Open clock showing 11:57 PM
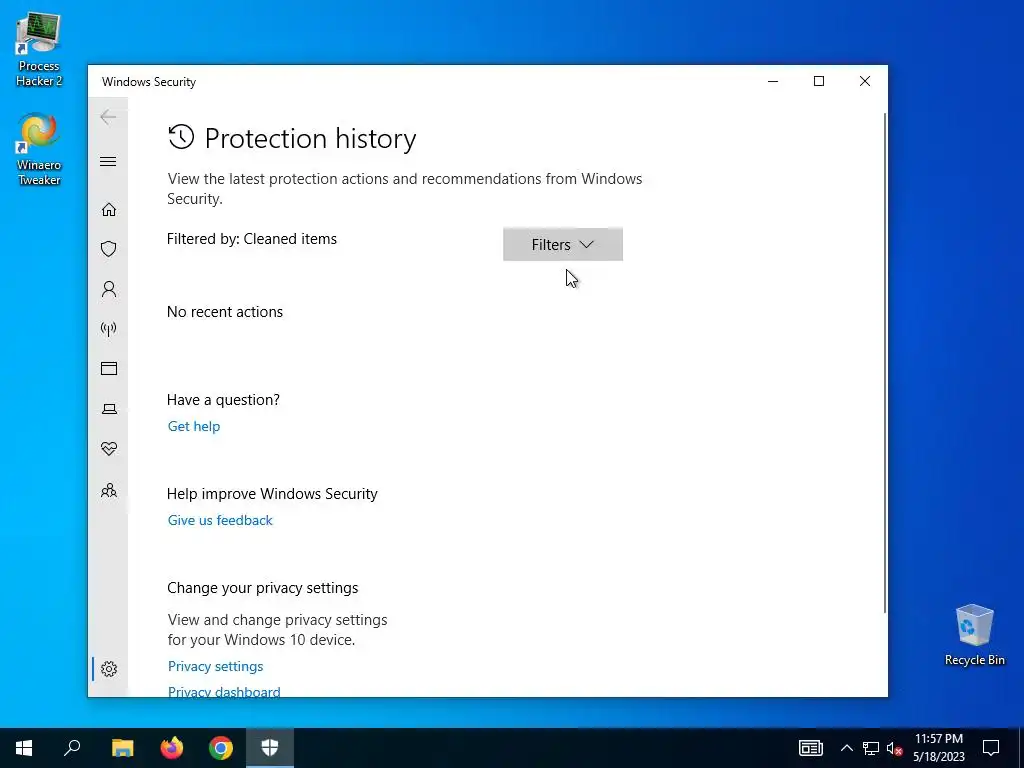 pyautogui.click(x=938, y=748)
